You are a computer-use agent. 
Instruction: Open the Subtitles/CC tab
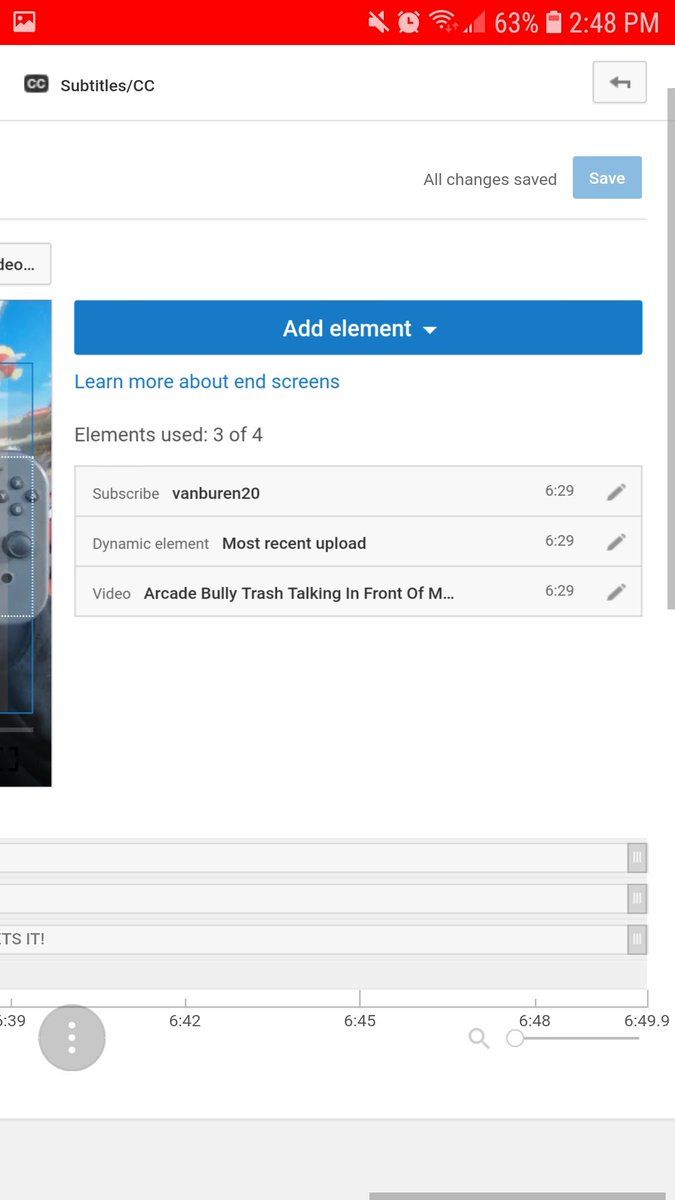[x=89, y=85]
